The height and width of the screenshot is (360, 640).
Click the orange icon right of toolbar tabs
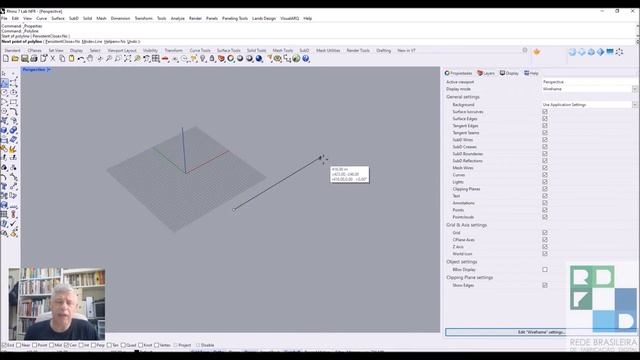(x=537, y=51)
